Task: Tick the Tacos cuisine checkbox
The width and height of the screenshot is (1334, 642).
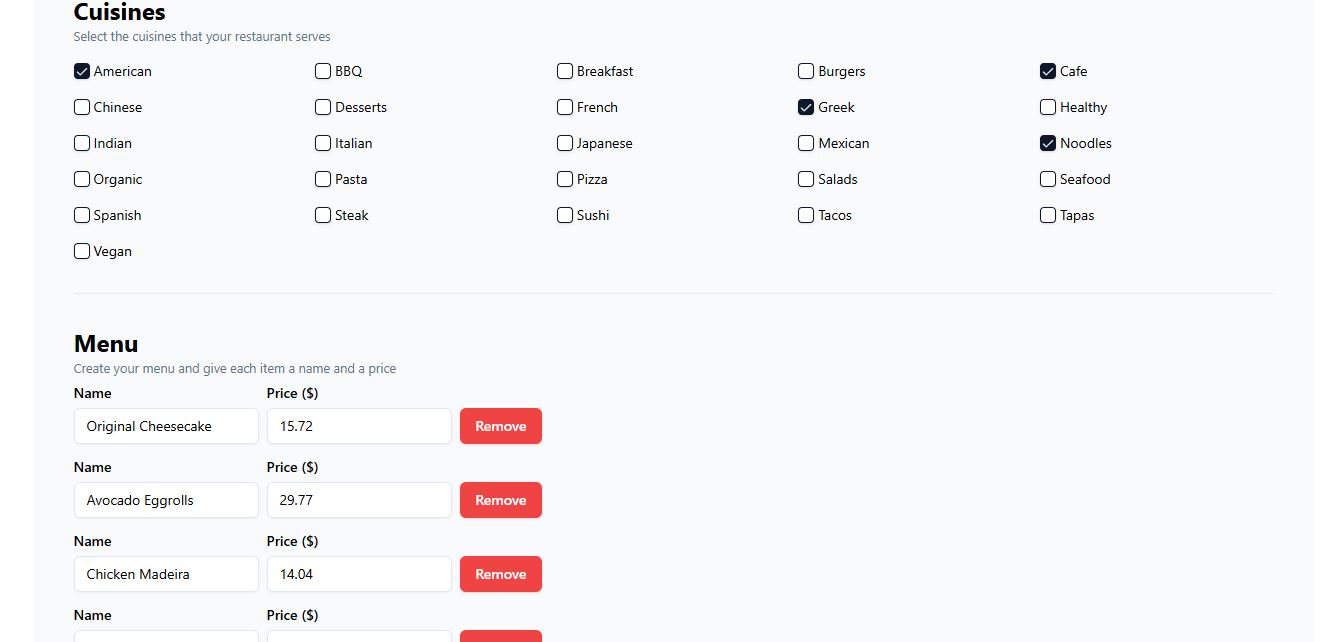Action: click(x=806, y=215)
